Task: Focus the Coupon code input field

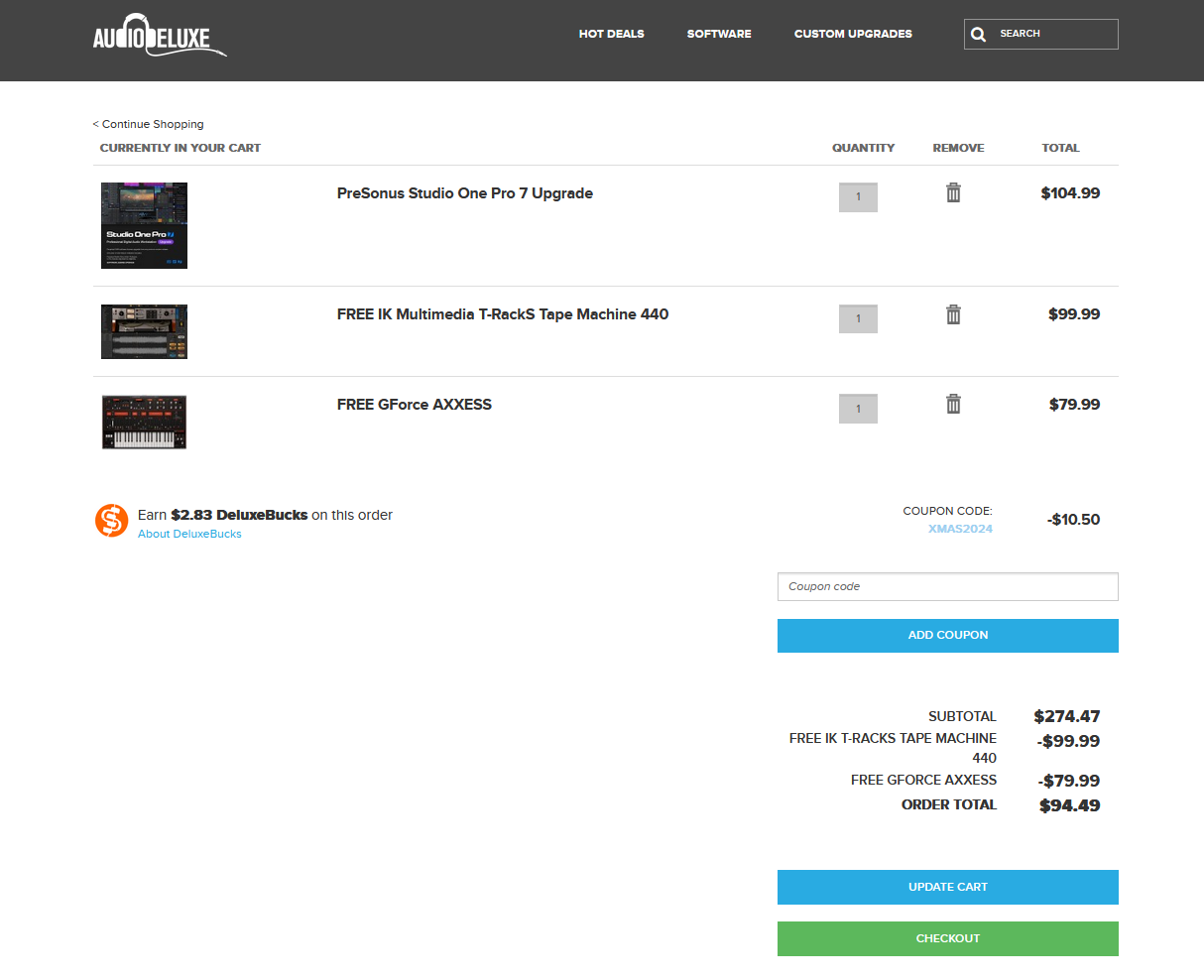Action: click(x=948, y=586)
